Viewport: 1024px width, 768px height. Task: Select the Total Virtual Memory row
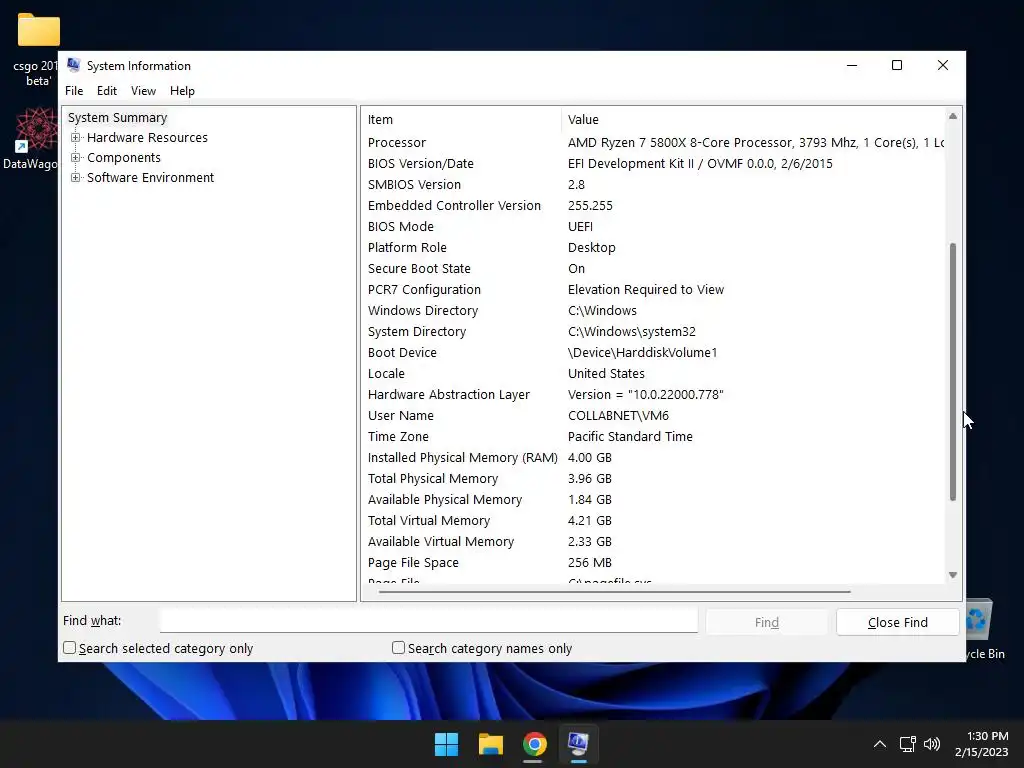tap(653, 520)
